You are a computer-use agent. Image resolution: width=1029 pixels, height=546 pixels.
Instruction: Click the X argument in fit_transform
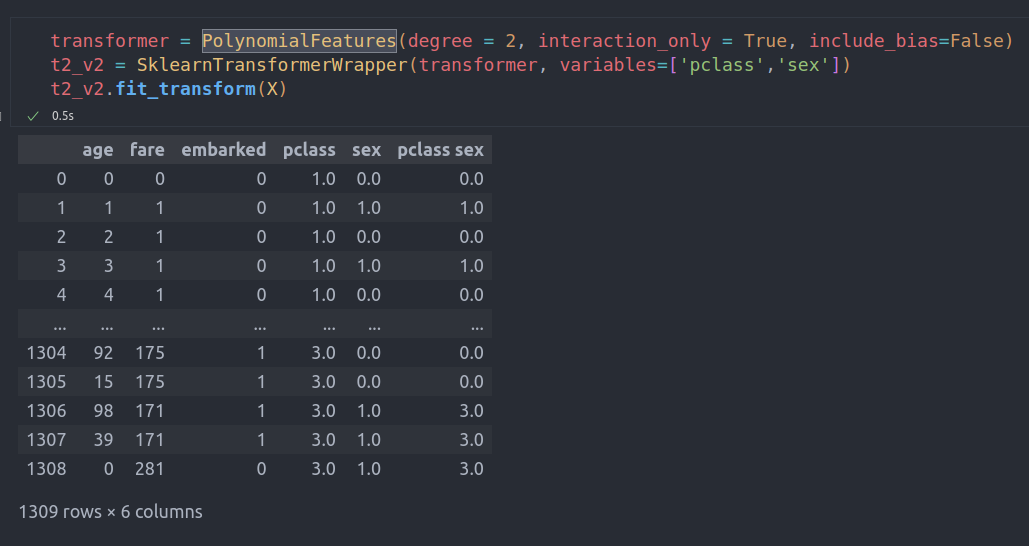(x=272, y=89)
